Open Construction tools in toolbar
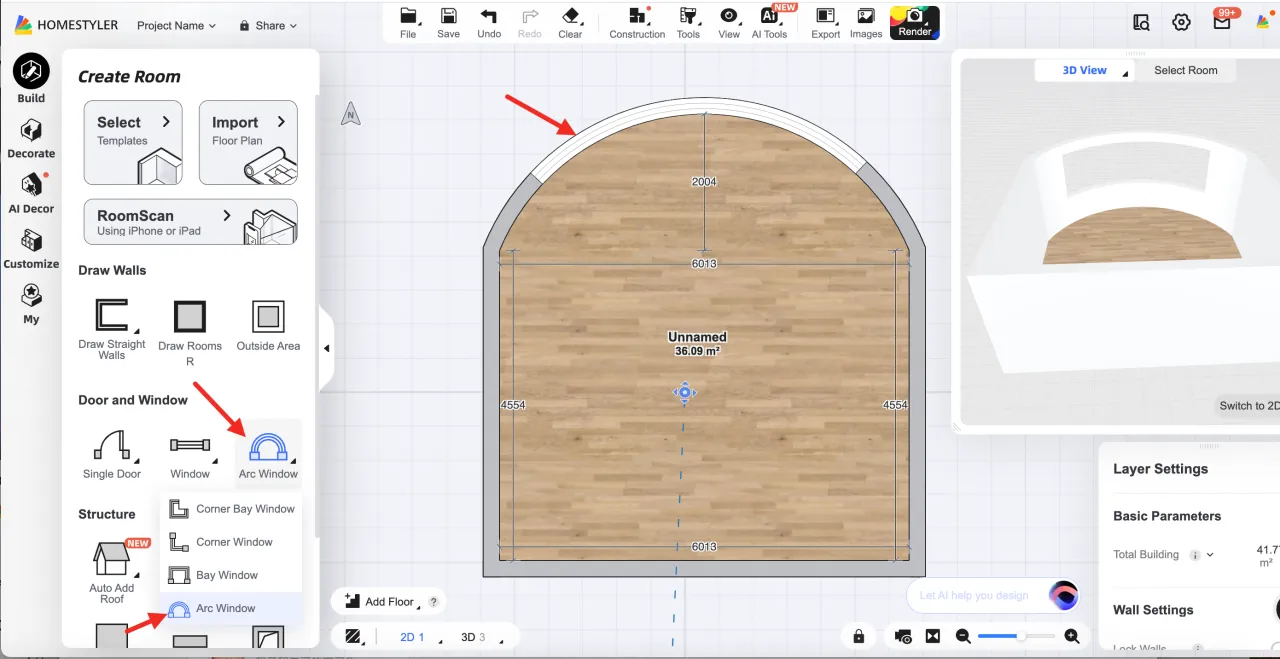 pos(637,17)
